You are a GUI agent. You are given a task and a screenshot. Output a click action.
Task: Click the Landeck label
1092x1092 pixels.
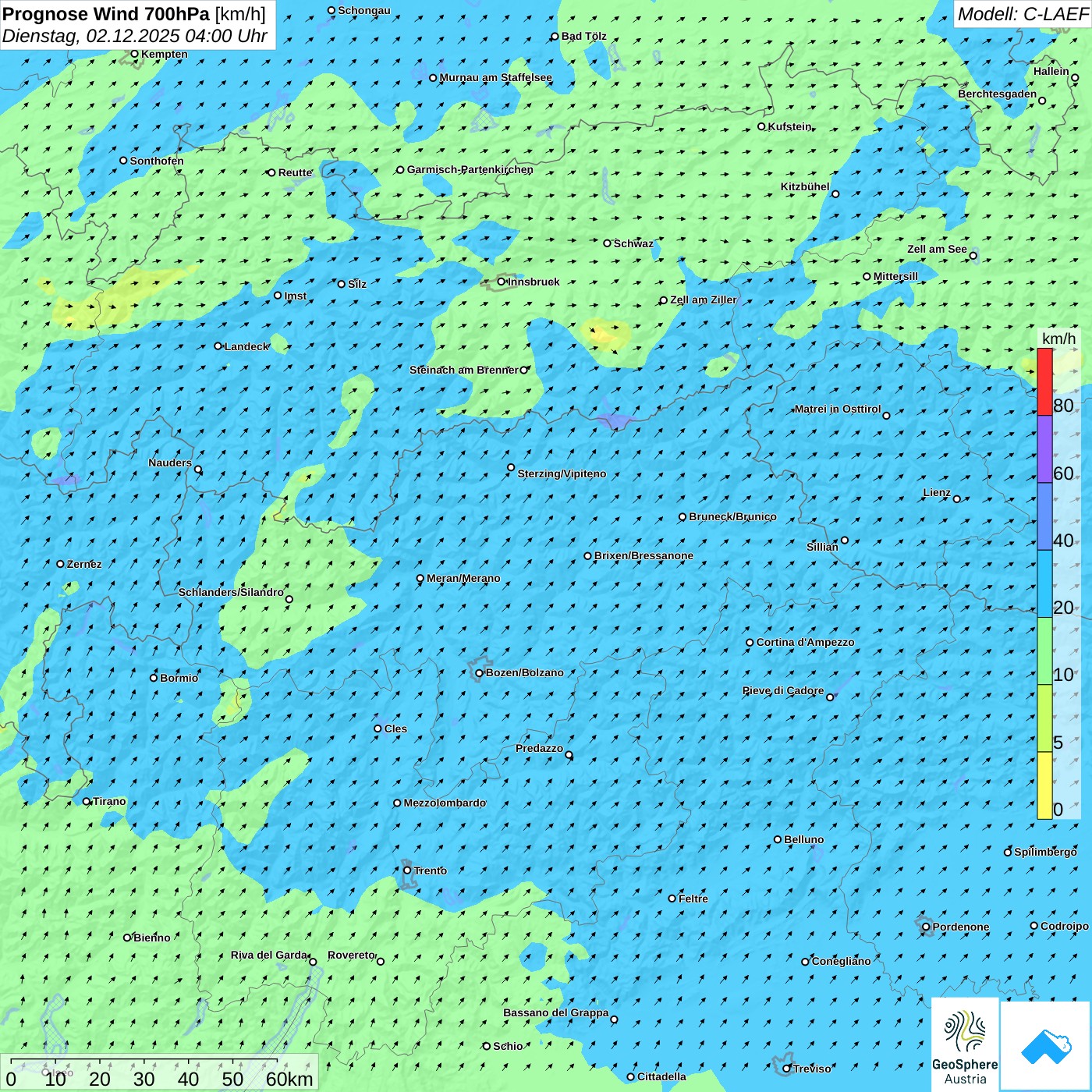(x=246, y=346)
